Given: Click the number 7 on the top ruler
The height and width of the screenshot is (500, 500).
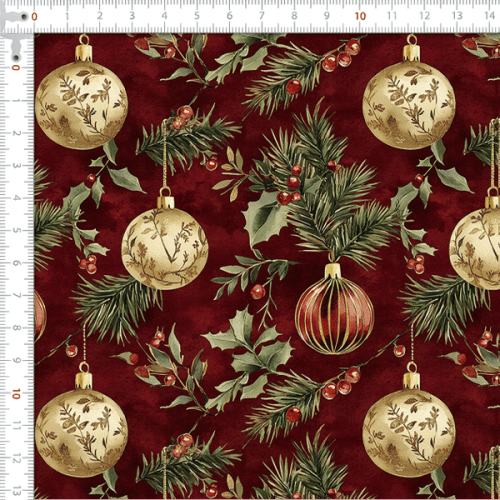Looking at the screenshot, I should pos(262,16).
